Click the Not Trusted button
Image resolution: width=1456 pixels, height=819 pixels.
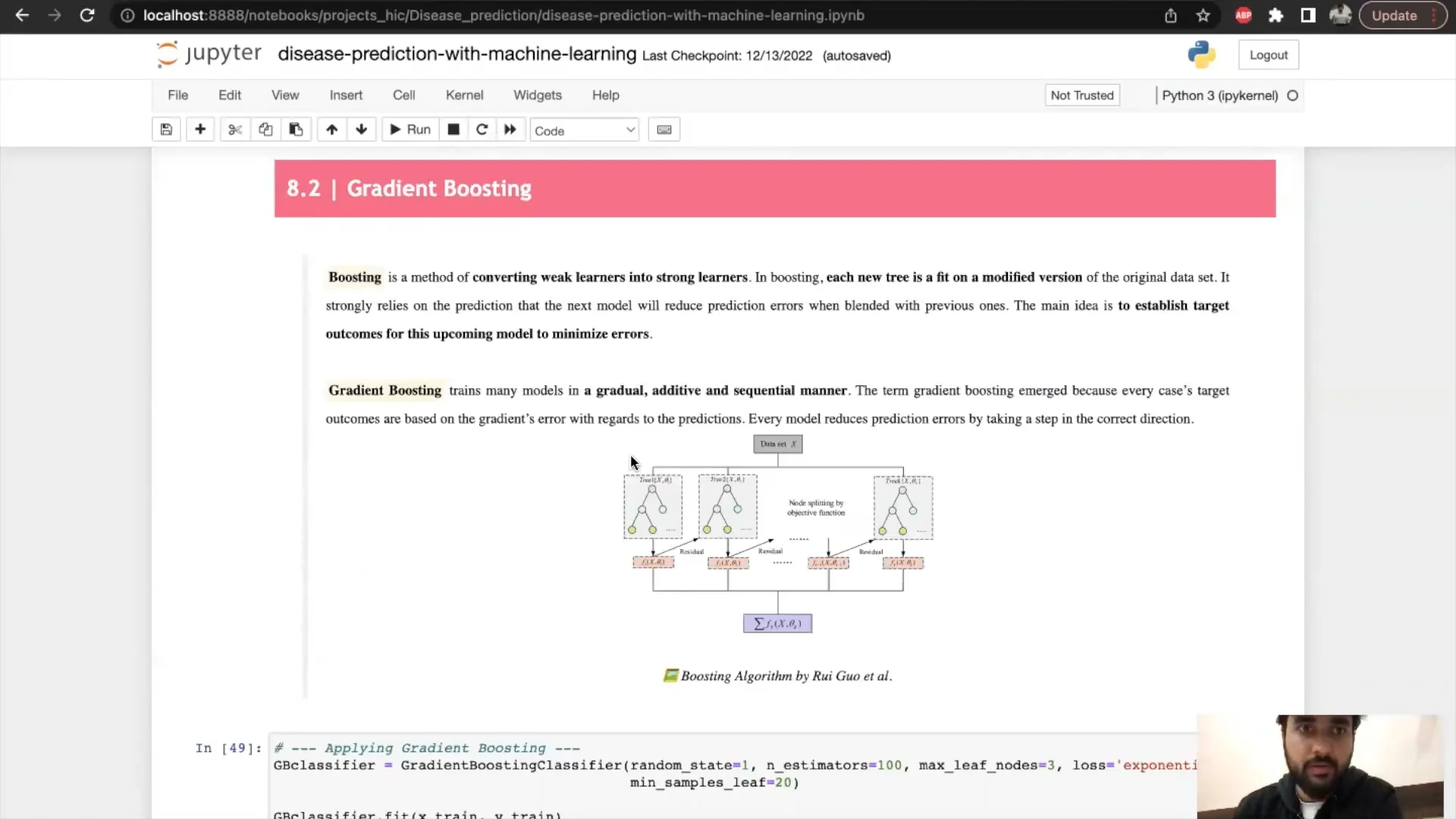point(1082,95)
